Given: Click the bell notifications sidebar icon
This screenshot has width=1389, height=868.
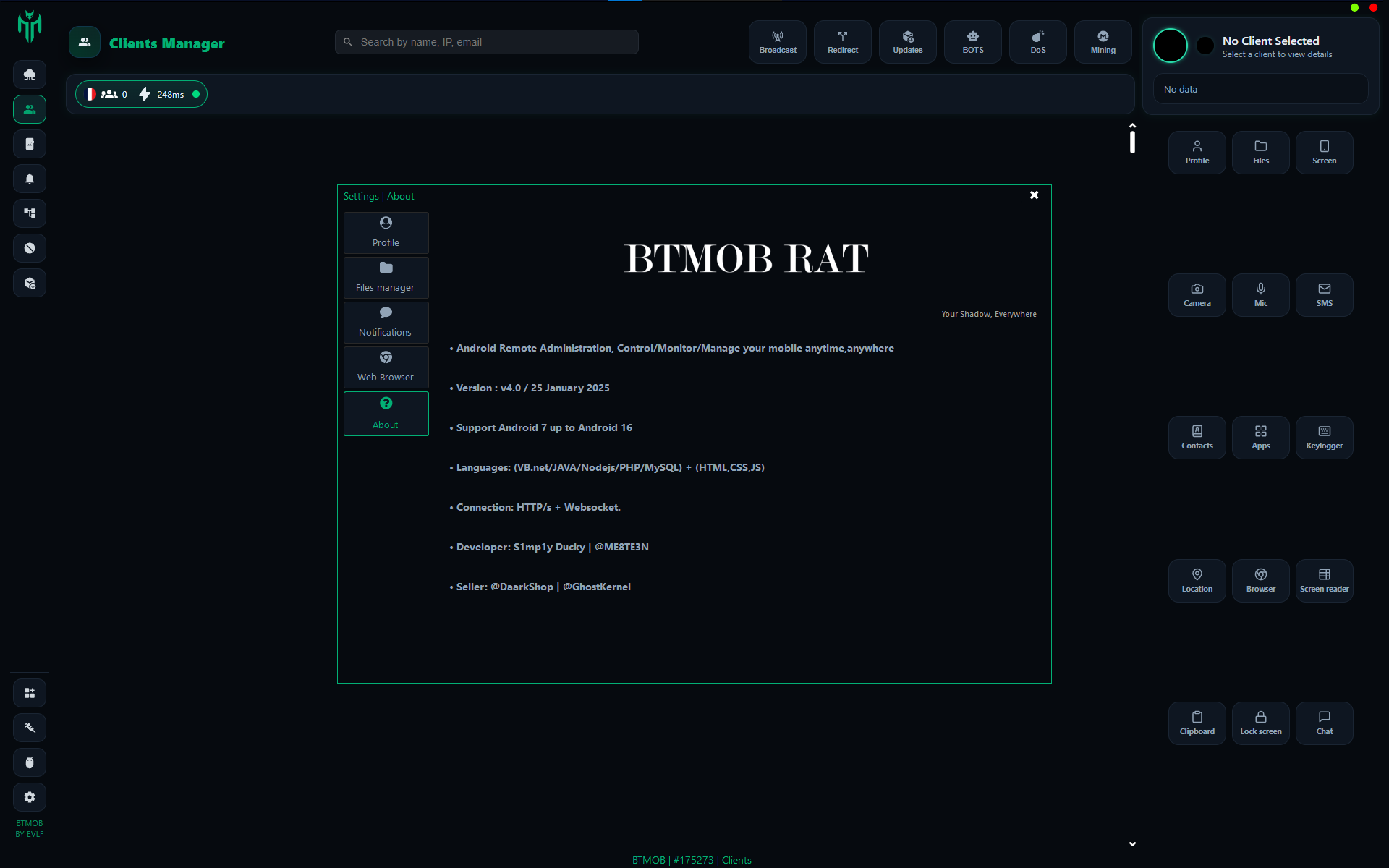Looking at the screenshot, I should click(30, 179).
